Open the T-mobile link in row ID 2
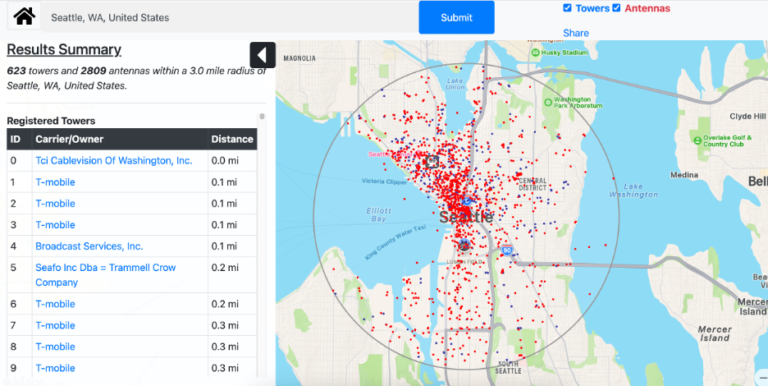This screenshot has width=768, height=386. (55, 203)
